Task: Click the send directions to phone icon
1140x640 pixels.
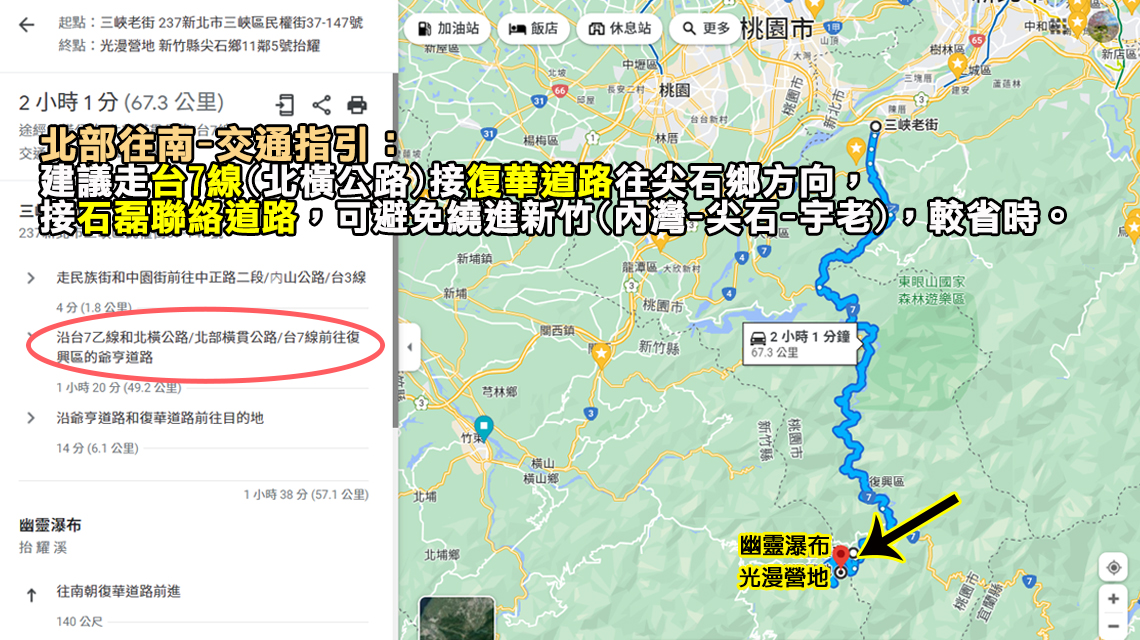Action: point(286,105)
